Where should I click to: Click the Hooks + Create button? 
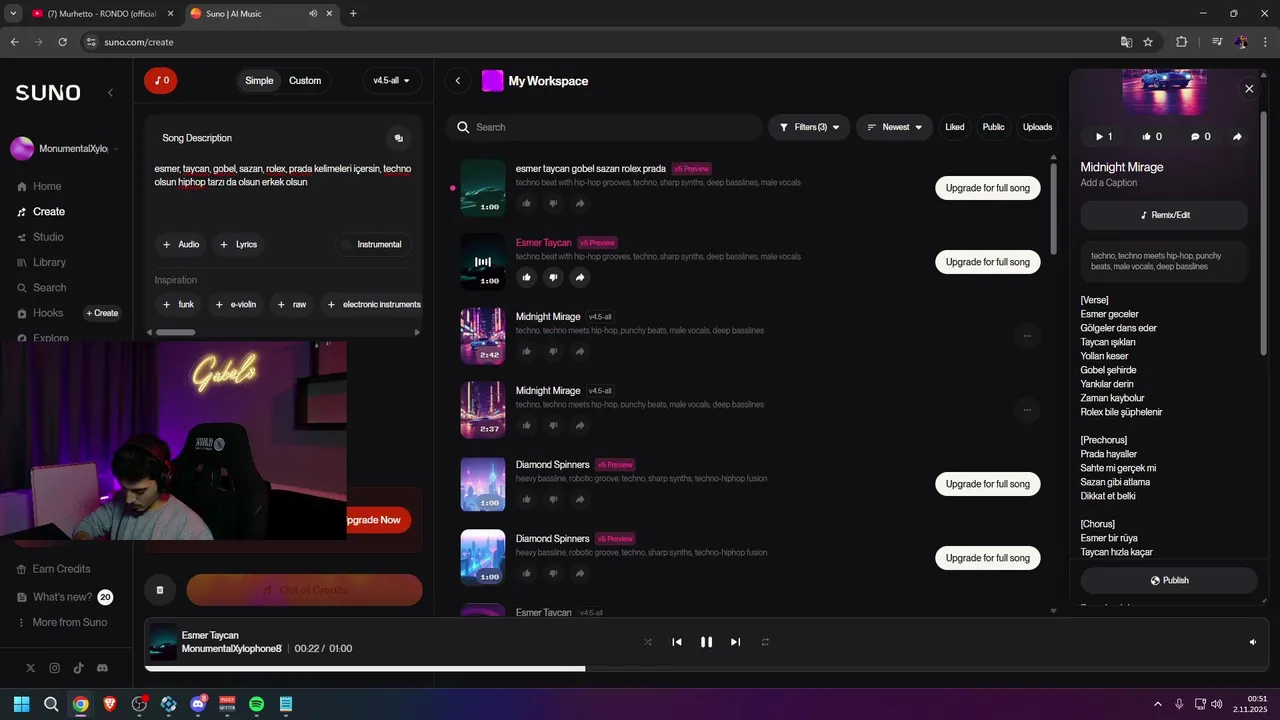pyautogui.click(x=102, y=313)
